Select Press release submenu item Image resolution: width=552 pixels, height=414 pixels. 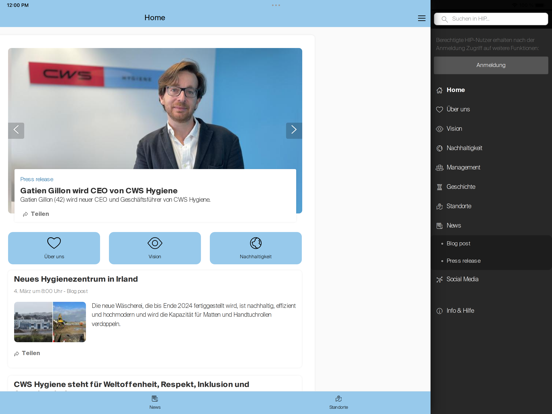coord(464,261)
